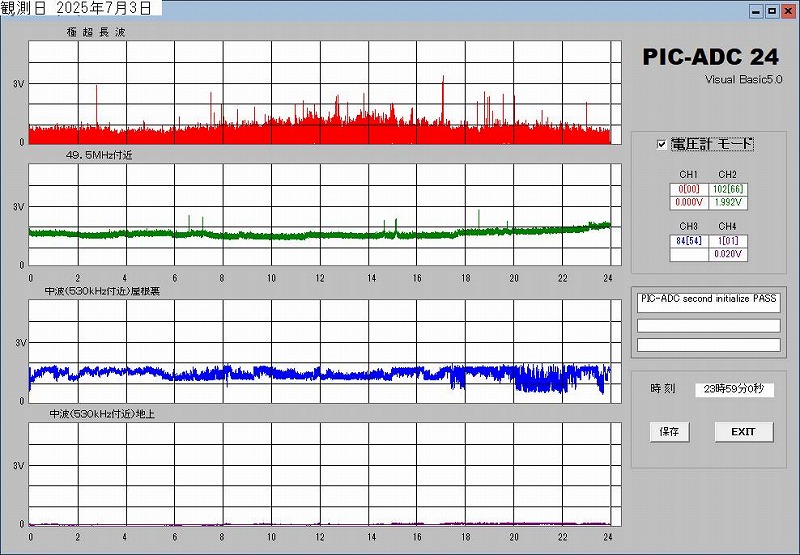
Task: Click the Visual Basic5.0 label
Action: (744, 80)
